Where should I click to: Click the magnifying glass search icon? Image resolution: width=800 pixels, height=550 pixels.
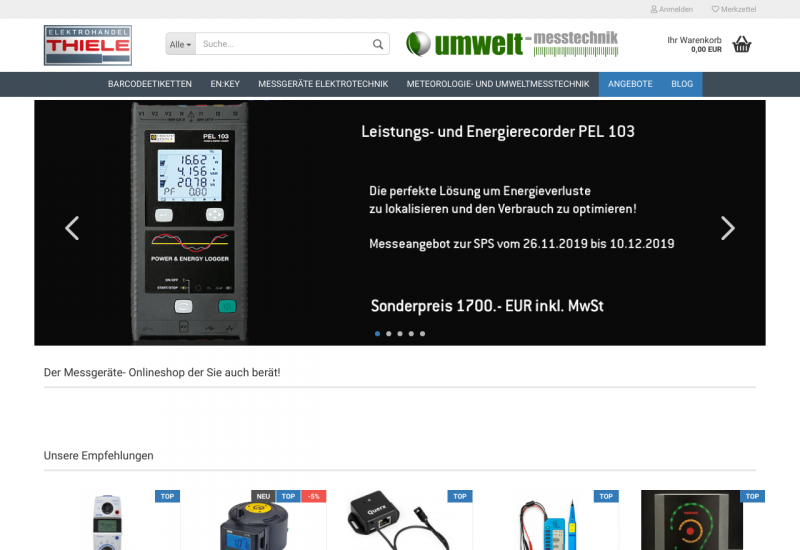[x=378, y=44]
